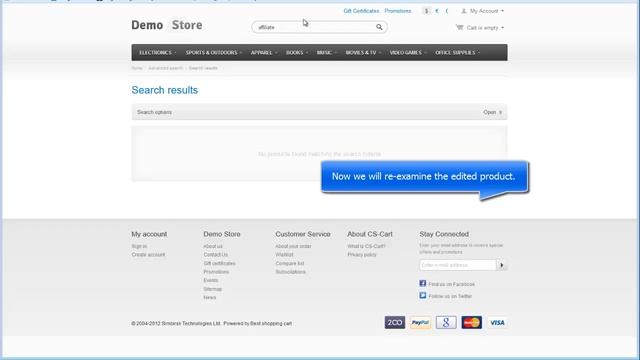Screen dimensions: 640x360
Task: Expand Search options with Open toggle
Action: pyautogui.click(x=493, y=112)
